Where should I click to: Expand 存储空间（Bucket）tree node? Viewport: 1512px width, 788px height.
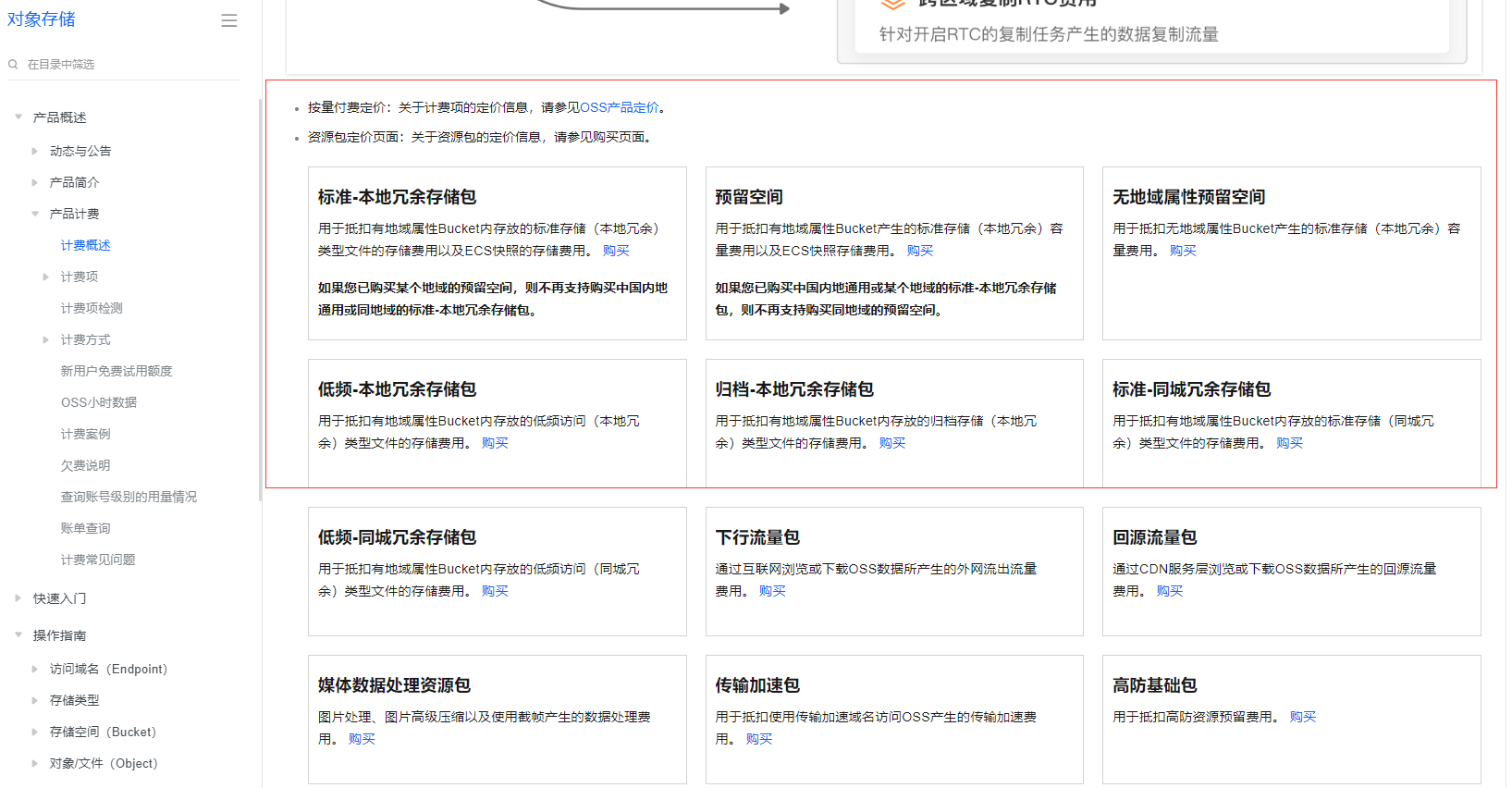click(x=35, y=732)
